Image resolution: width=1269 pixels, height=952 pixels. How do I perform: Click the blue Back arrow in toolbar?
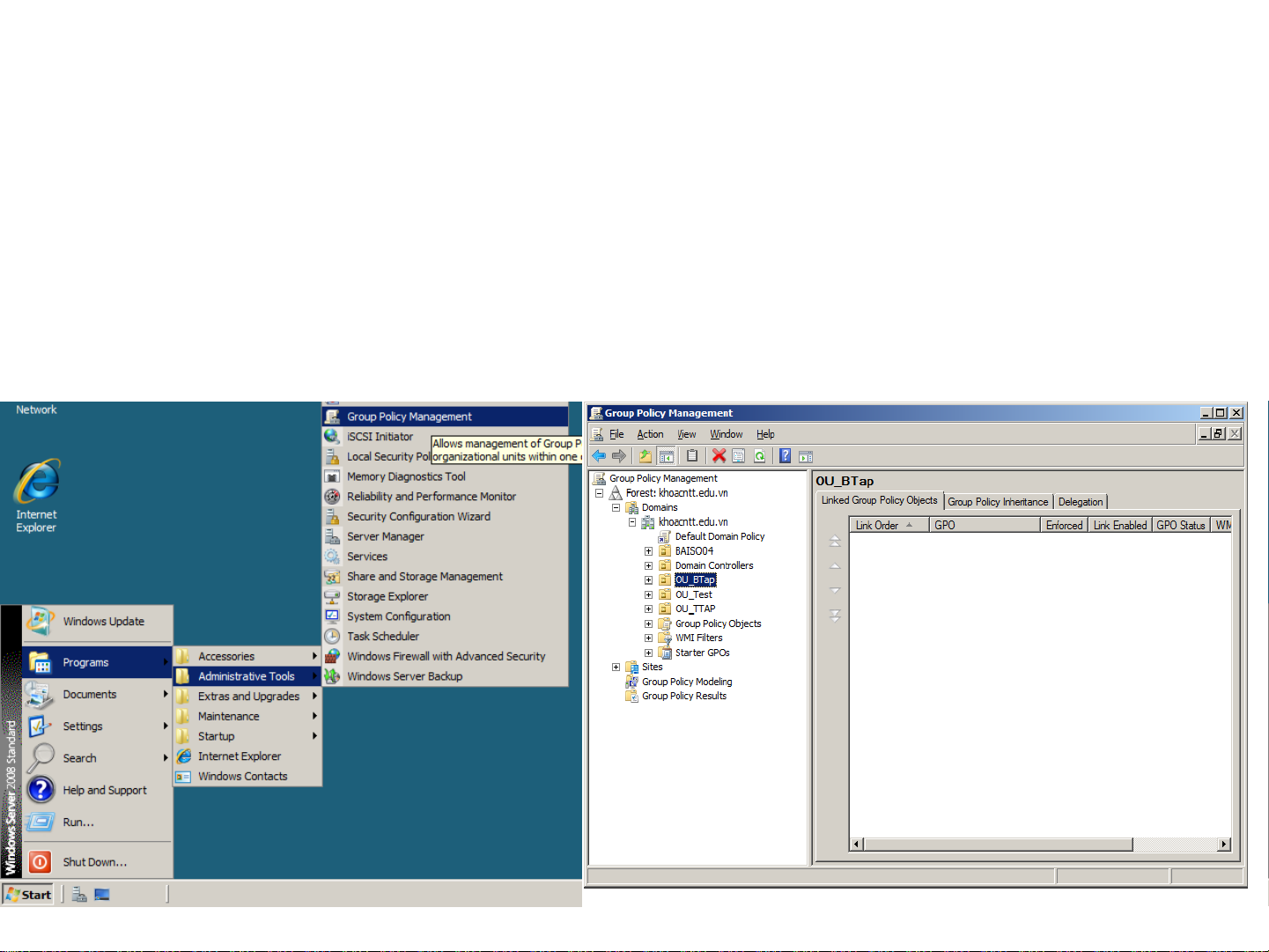pyautogui.click(x=599, y=455)
